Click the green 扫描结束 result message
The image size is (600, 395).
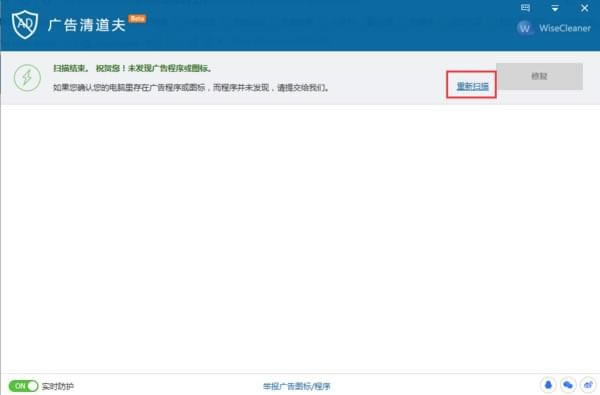[133, 69]
